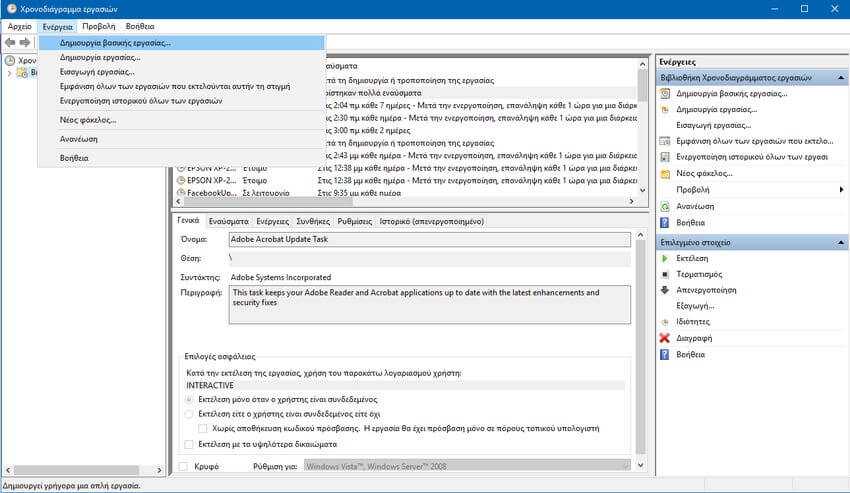Click the Εμφάνιση όλων των εργασιών icon in Actions pane
The image size is (850, 493).
coord(665,141)
